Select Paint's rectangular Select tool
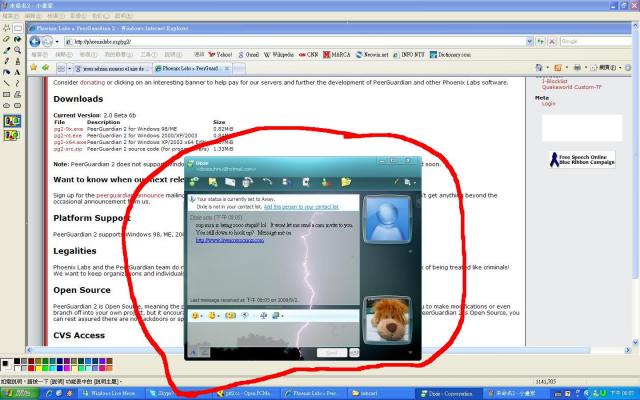 (x=18, y=28)
